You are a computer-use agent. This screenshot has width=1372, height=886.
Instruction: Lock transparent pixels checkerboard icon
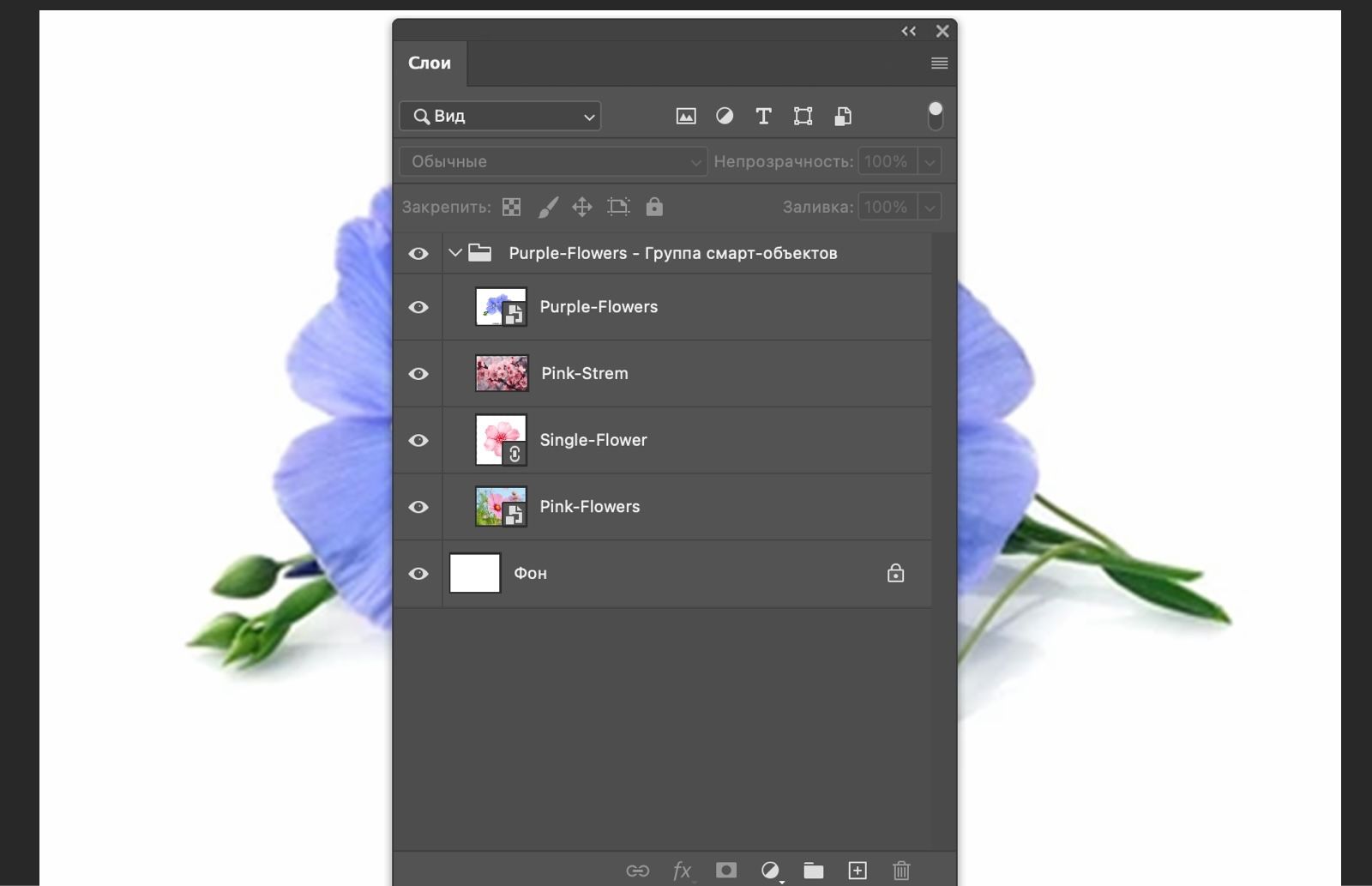point(511,207)
